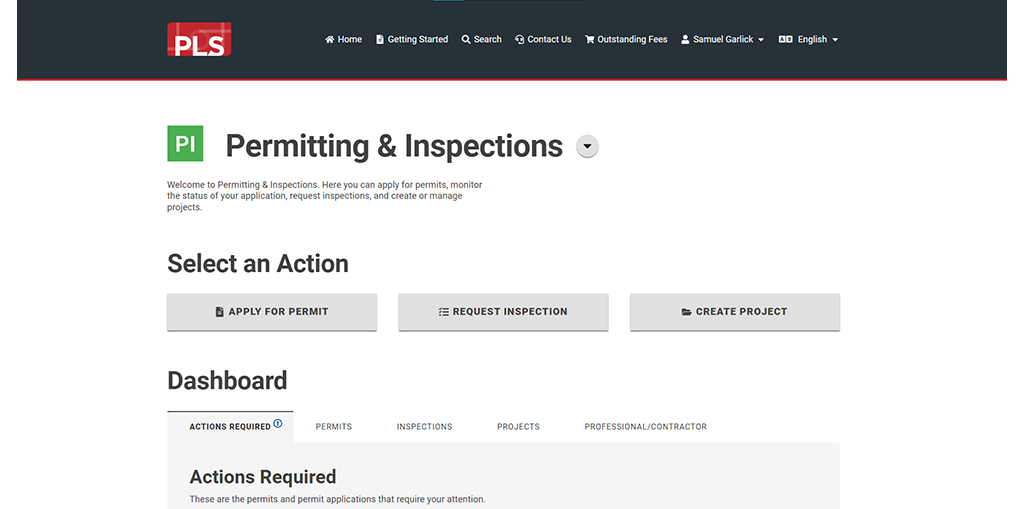Open Contact Us with the headset icon
Viewport: 1024px width, 509px height.
[520, 40]
